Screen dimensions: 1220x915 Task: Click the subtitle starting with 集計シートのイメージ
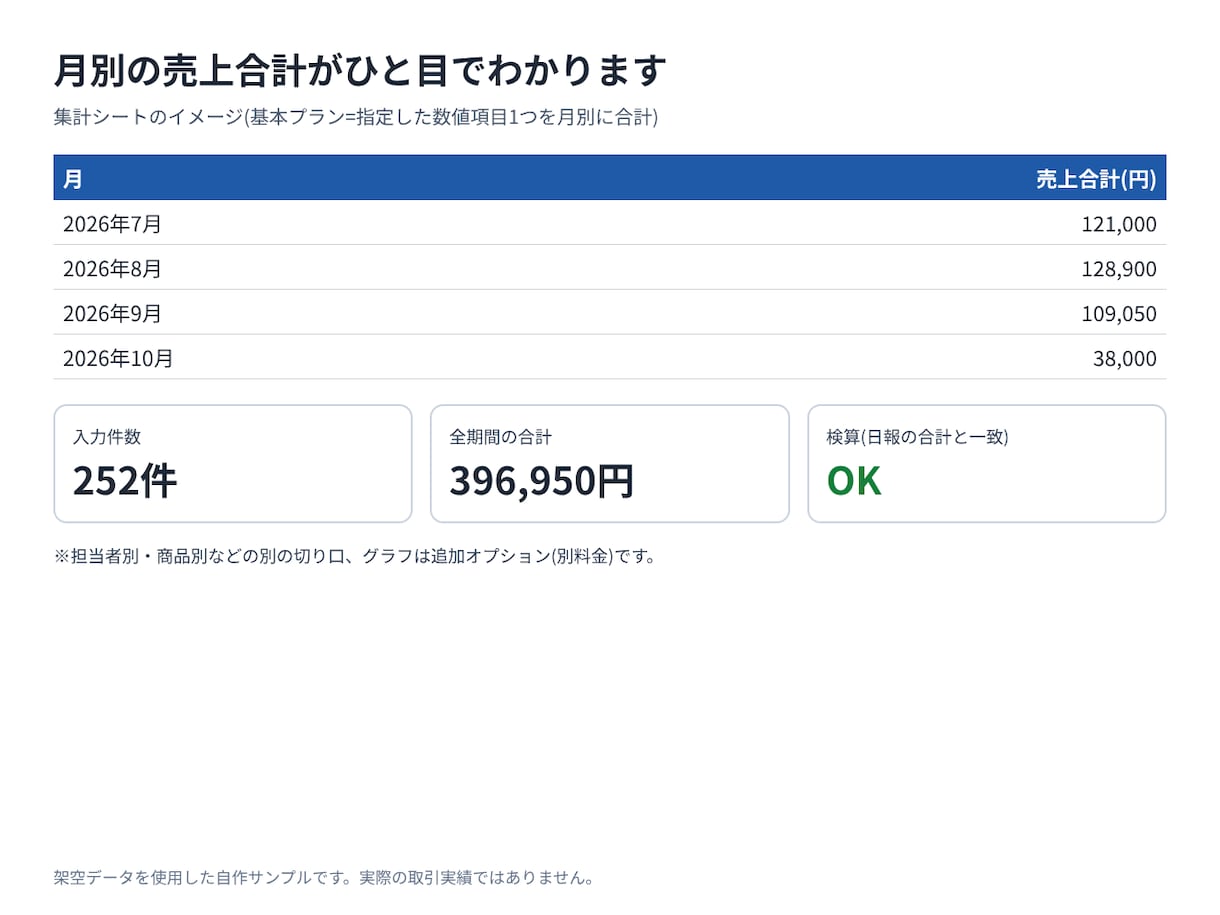click(x=356, y=117)
